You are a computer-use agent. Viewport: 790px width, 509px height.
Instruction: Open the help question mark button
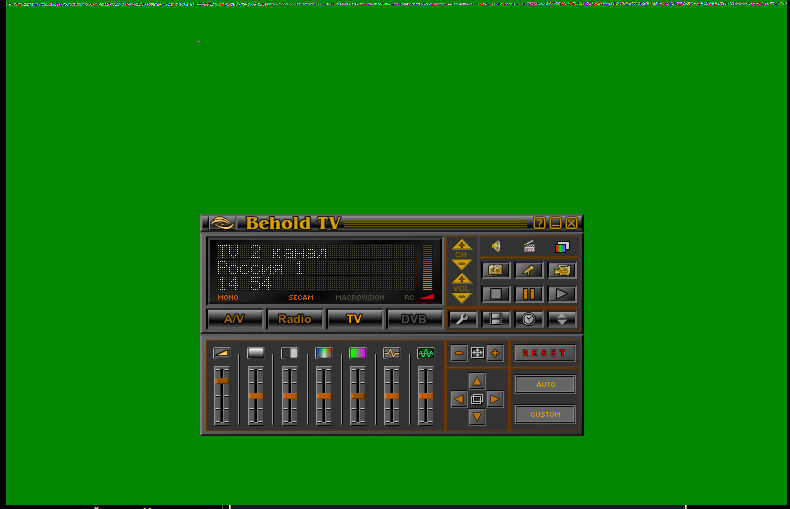539,223
